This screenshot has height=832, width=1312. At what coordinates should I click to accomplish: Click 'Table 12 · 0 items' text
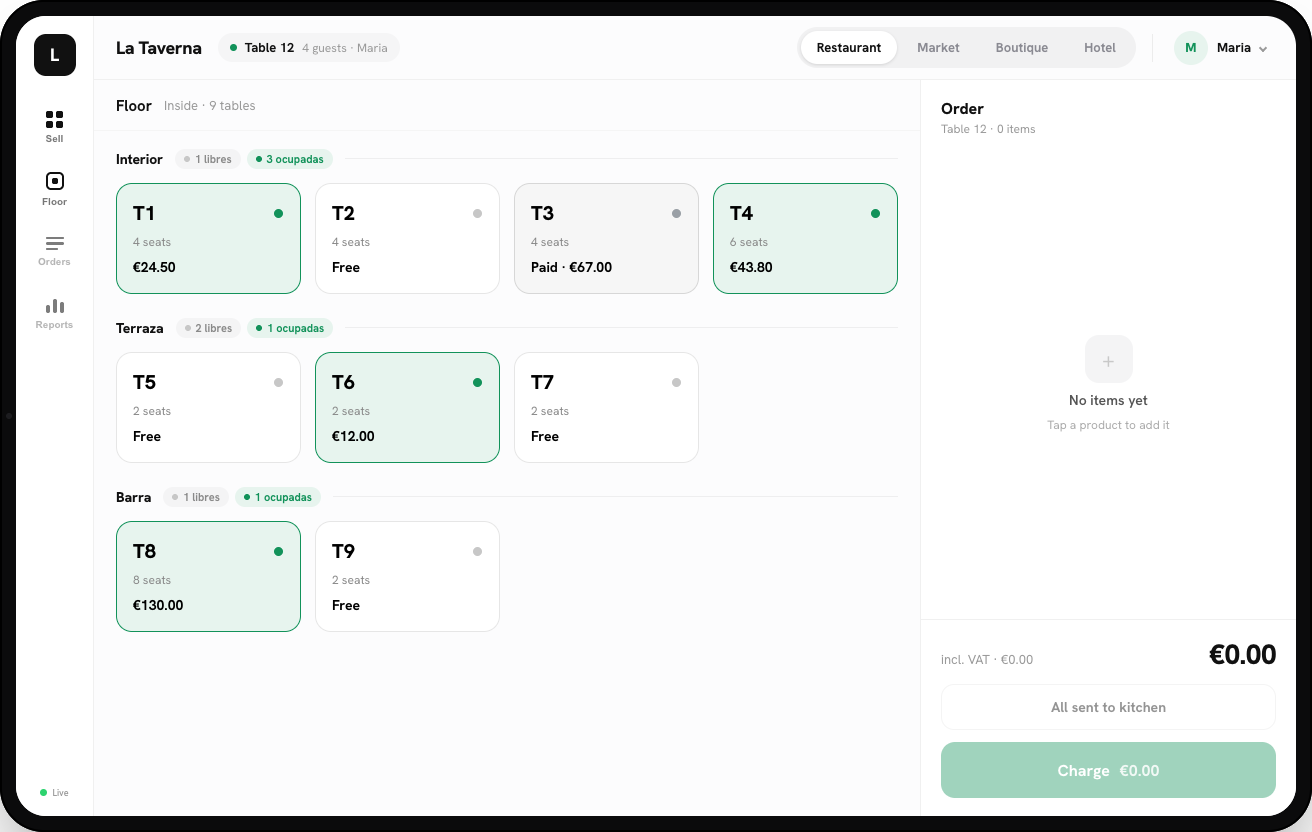988,129
